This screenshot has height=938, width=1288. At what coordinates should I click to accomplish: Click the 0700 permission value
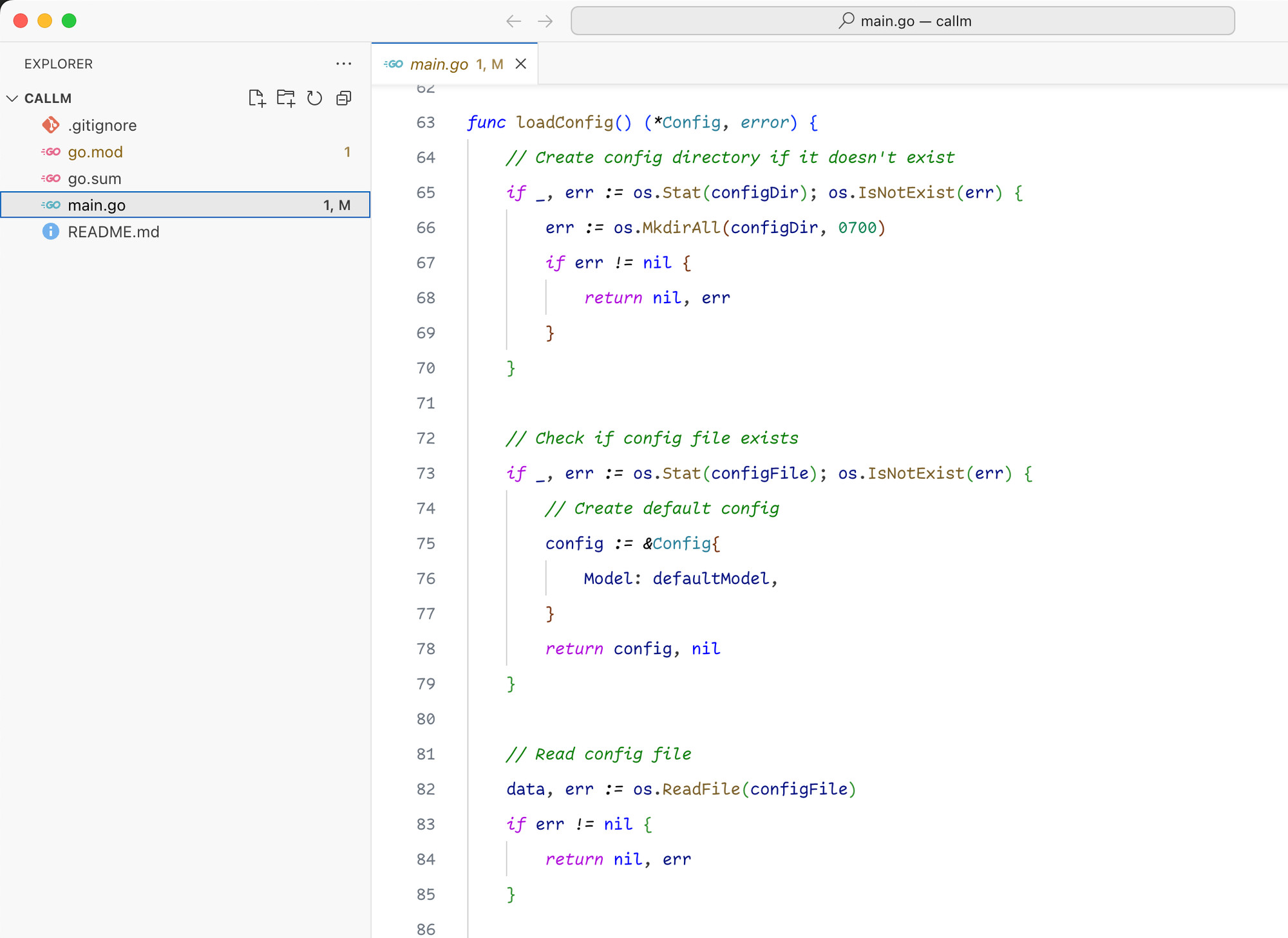(x=857, y=227)
